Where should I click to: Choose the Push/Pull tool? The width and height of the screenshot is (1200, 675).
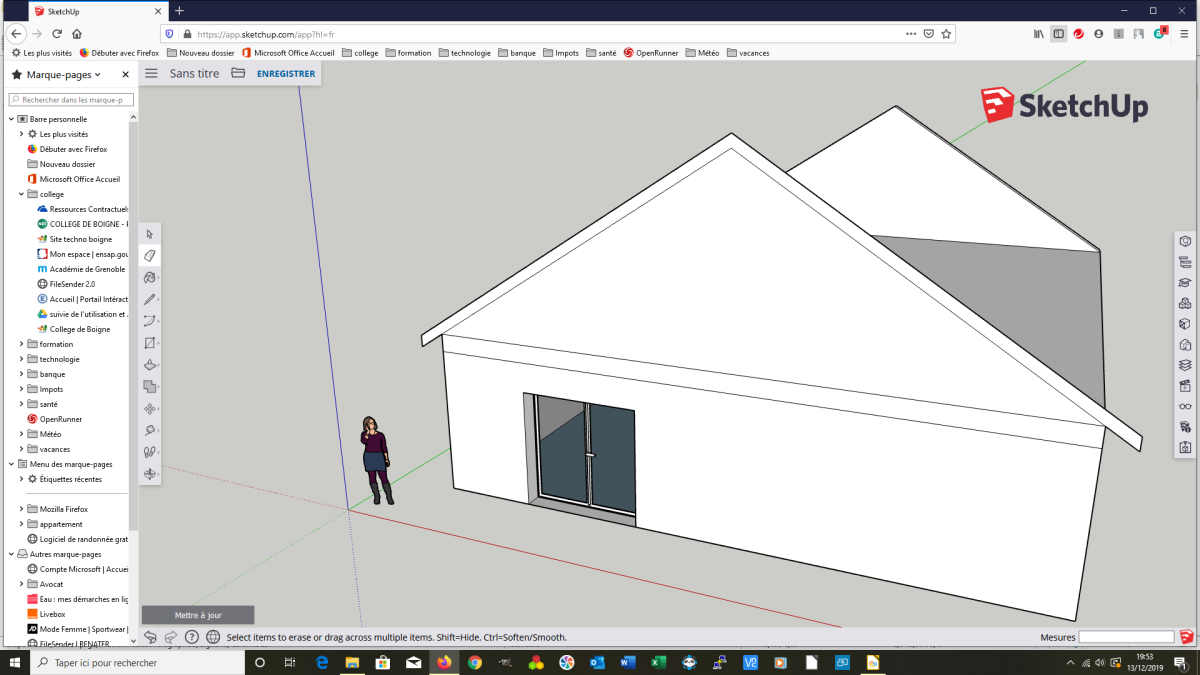click(149, 365)
